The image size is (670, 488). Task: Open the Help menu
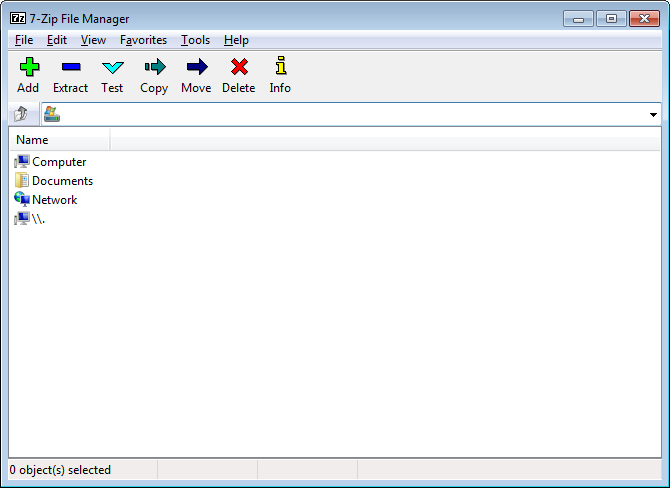pyautogui.click(x=236, y=40)
